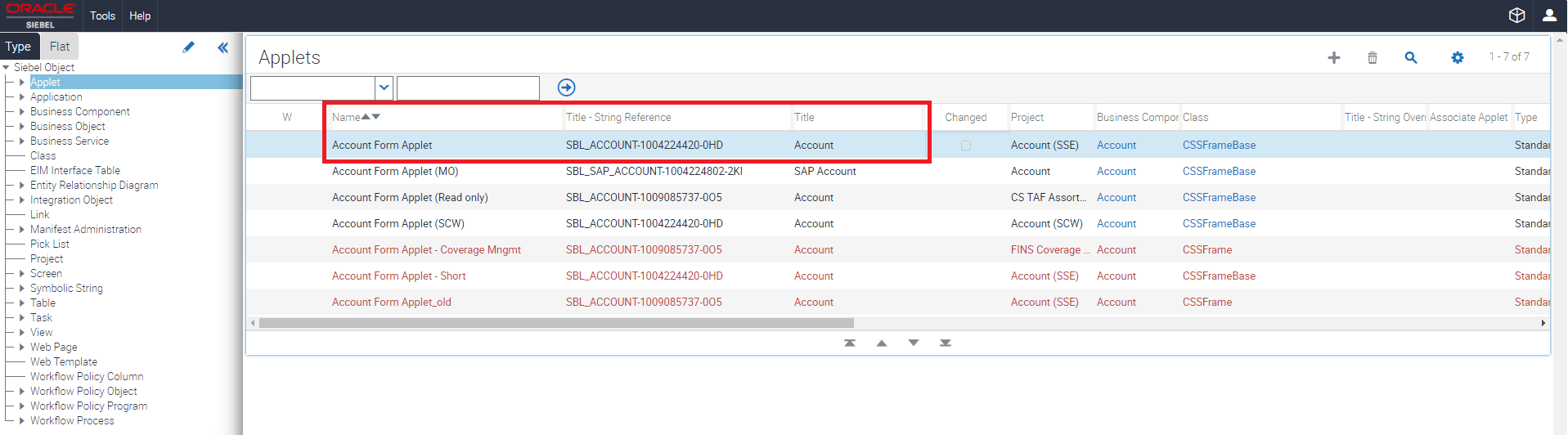Select Account Form Applet - Coverage Mngmt
The height and width of the screenshot is (435, 1568).
click(x=426, y=250)
